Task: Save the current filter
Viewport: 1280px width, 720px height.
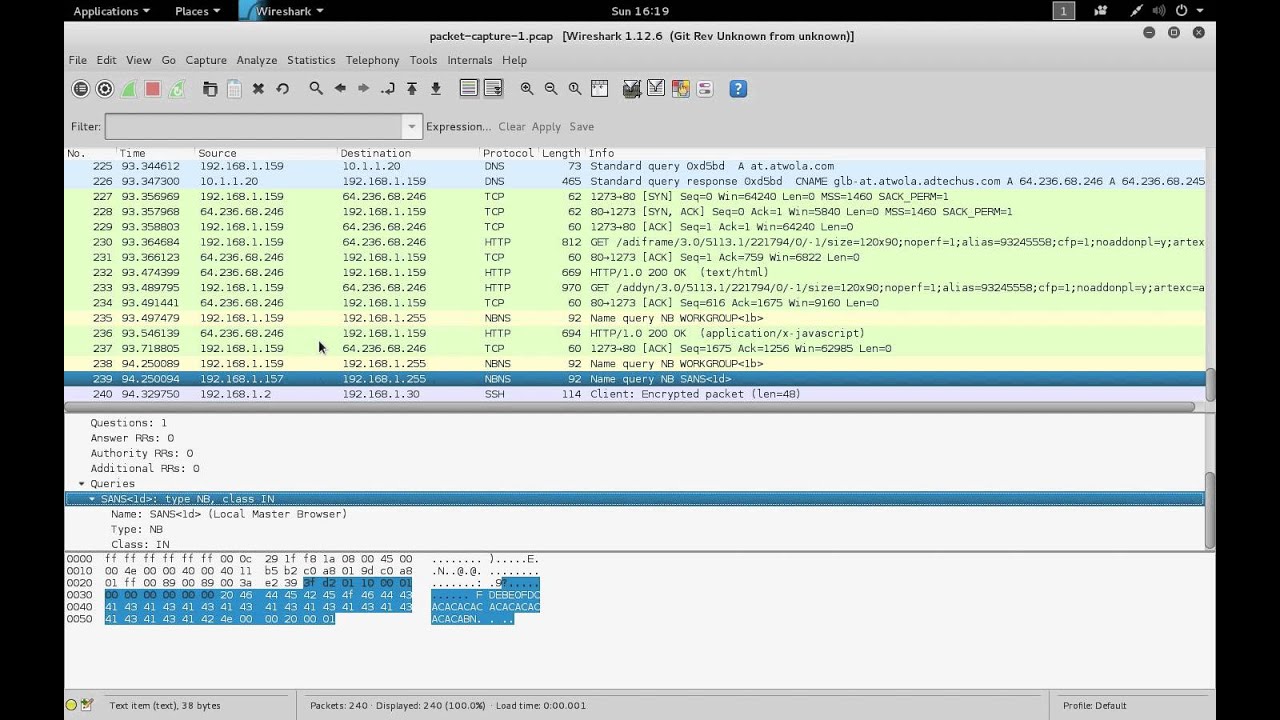Action: click(582, 127)
